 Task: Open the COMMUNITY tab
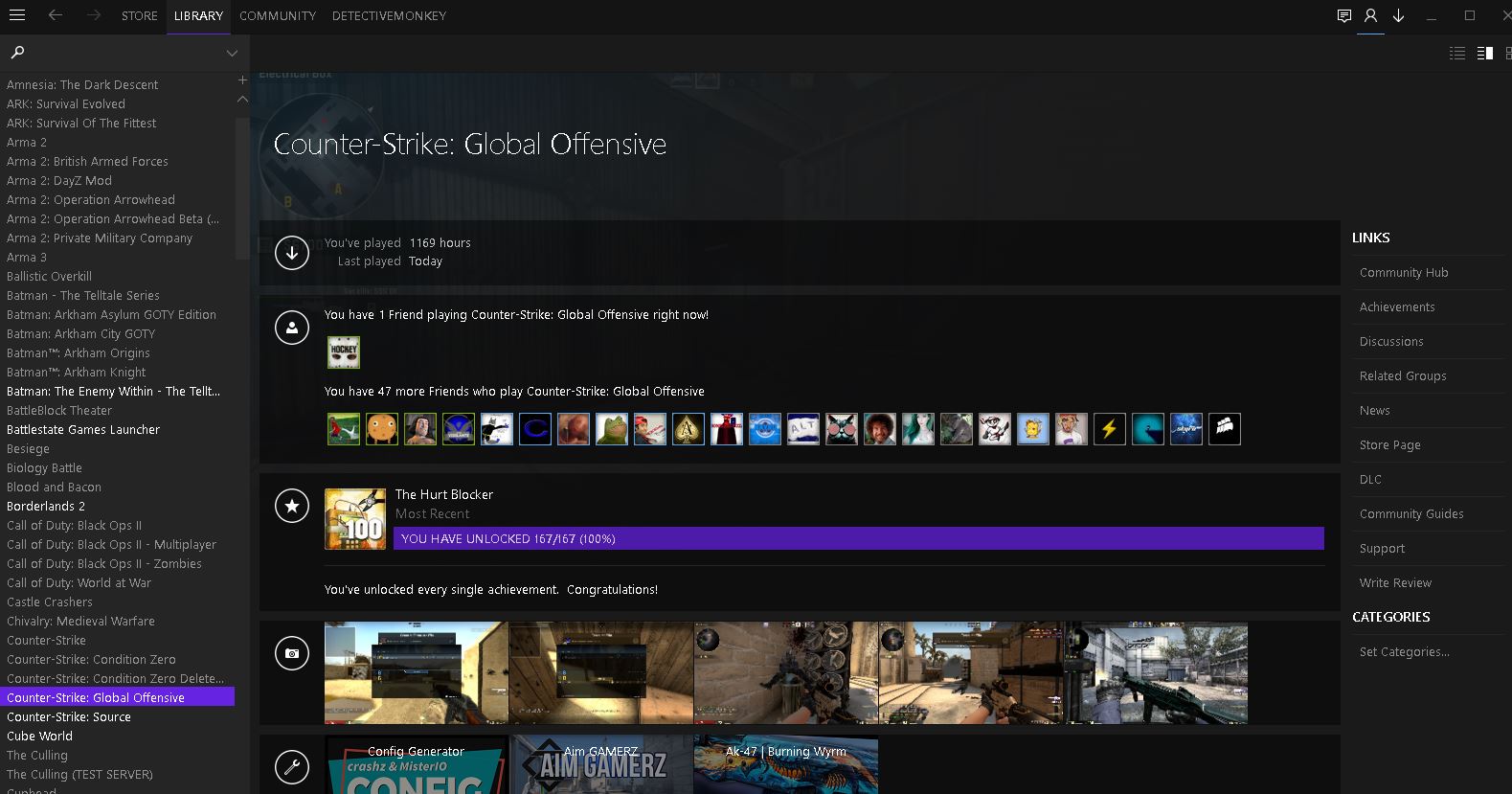[x=278, y=16]
